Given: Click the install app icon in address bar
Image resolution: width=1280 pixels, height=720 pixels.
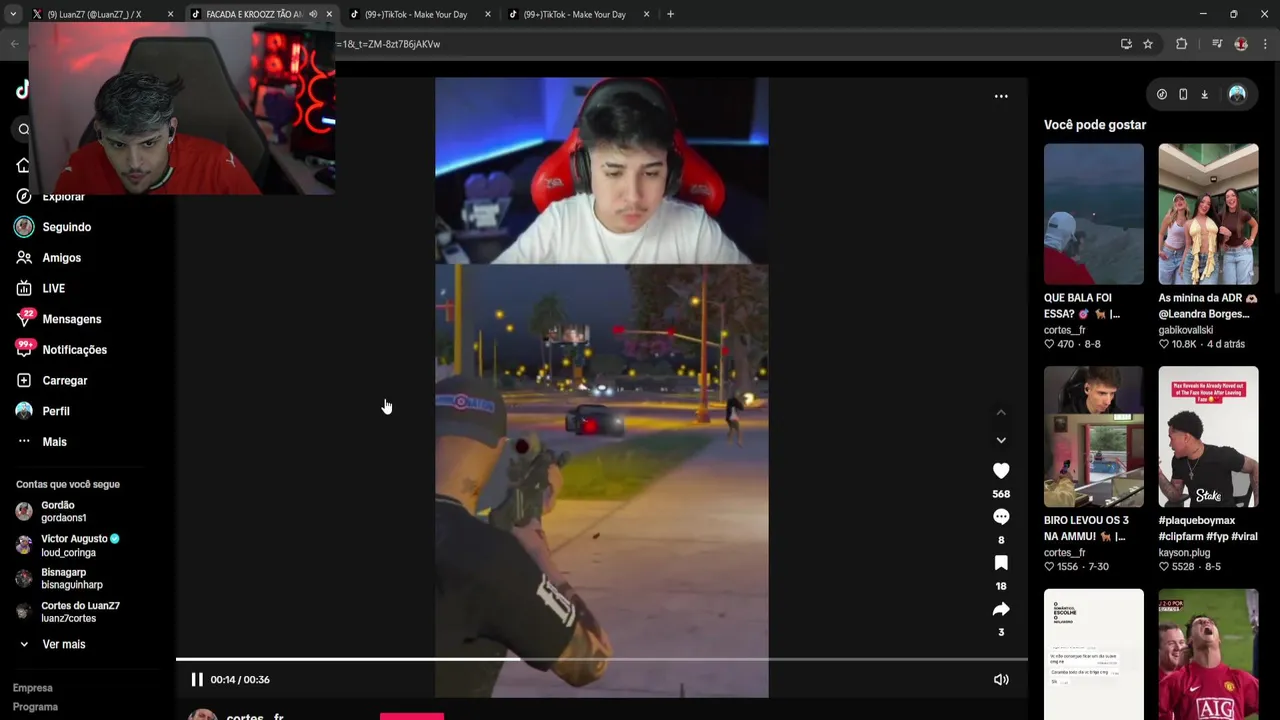Looking at the screenshot, I should (x=1126, y=44).
